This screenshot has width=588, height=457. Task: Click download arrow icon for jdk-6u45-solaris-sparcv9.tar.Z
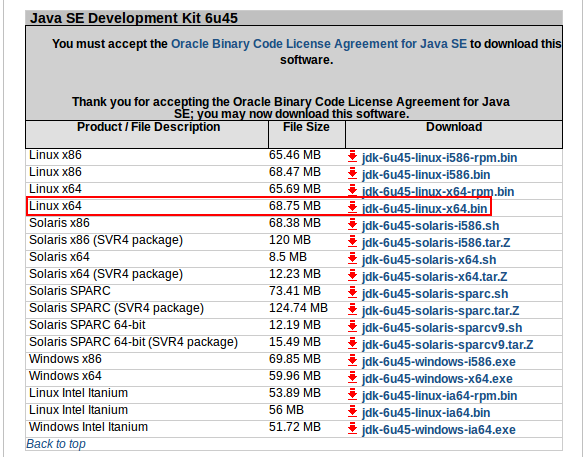point(352,343)
